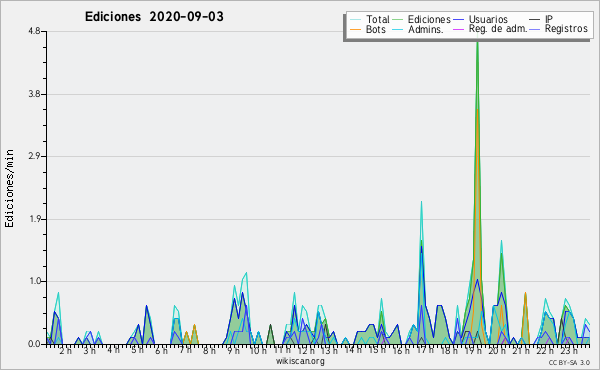Click the '20 h' x-axis label

[497, 351]
